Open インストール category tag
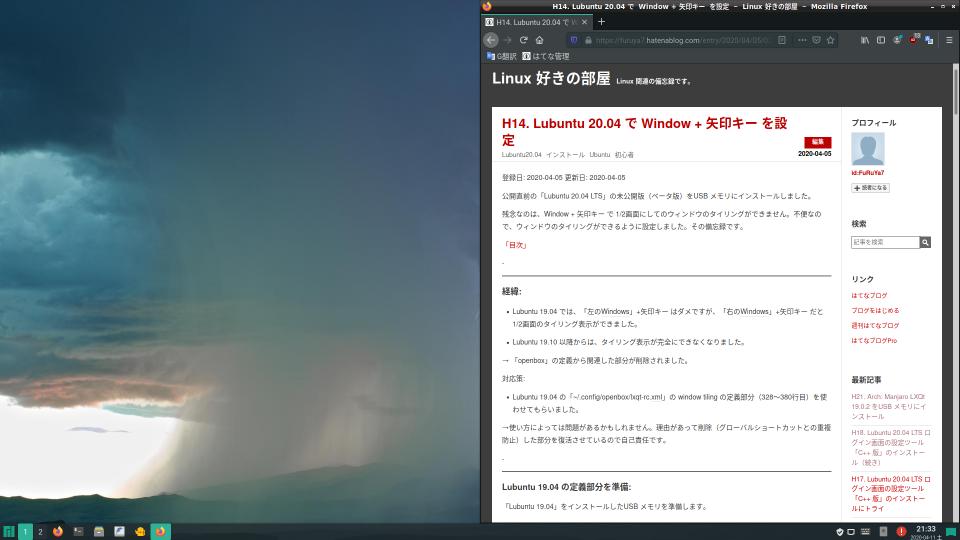 click(565, 155)
